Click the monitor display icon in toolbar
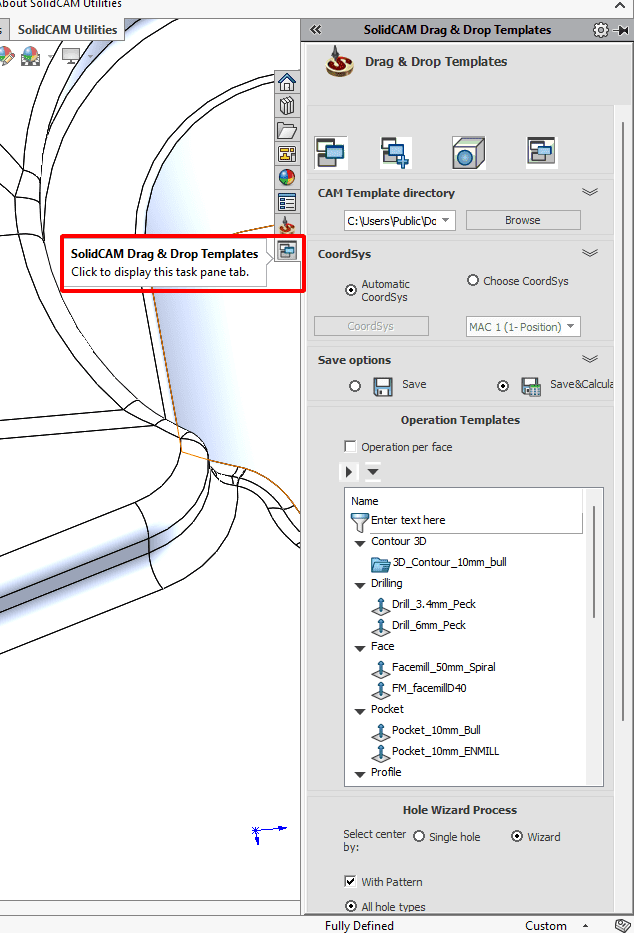This screenshot has width=634, height=933. [71, 57]
